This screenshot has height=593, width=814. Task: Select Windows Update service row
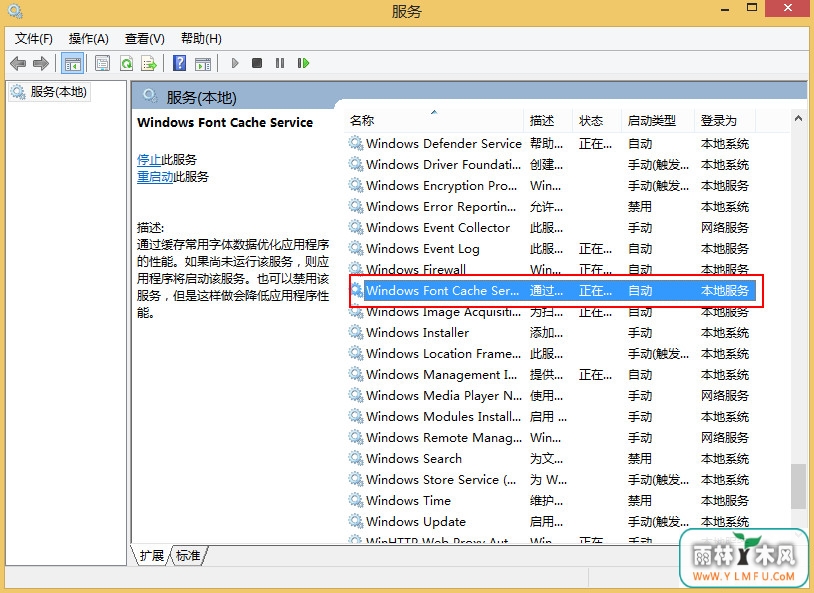coord(551,521)
